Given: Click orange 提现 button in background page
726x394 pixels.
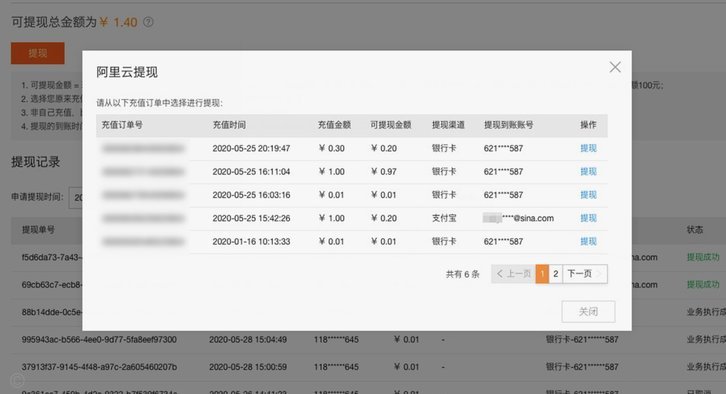Looking at the screenshot, I should [x=38, y=53].
